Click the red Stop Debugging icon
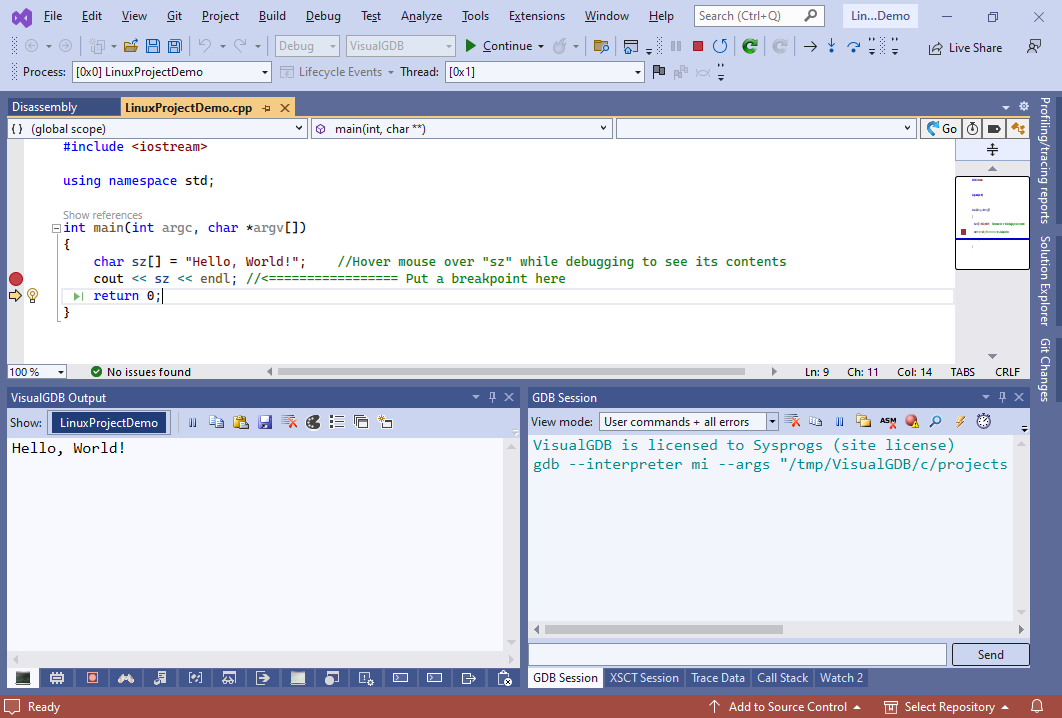 697,46
